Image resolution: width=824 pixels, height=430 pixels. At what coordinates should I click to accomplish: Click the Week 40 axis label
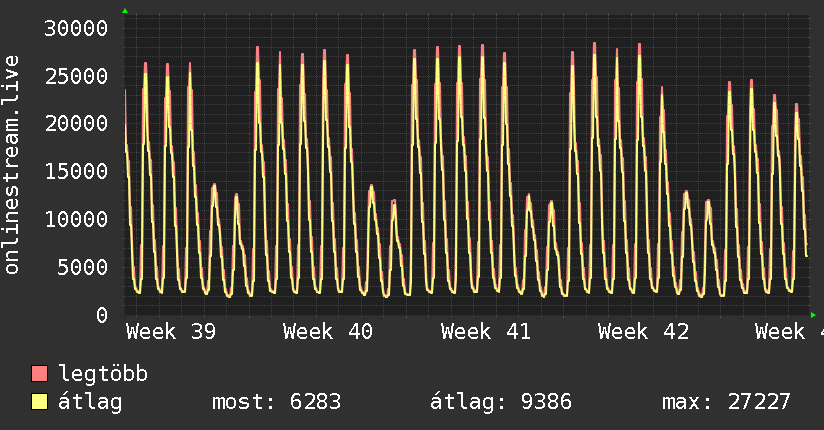pyautogui.click(x=328, y=332)
